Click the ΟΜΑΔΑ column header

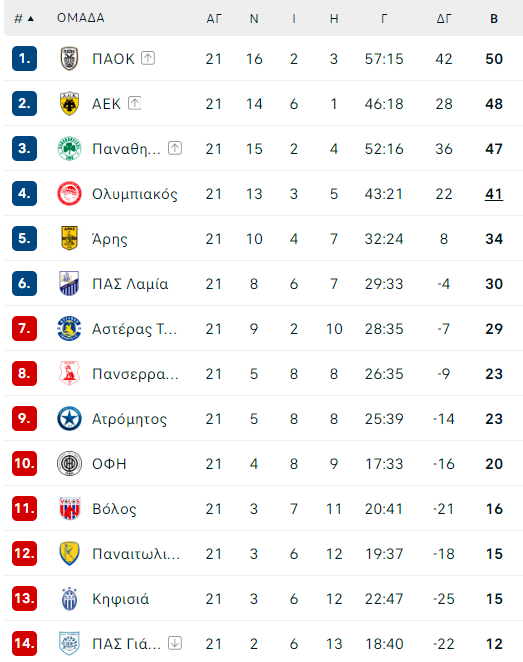81,18
